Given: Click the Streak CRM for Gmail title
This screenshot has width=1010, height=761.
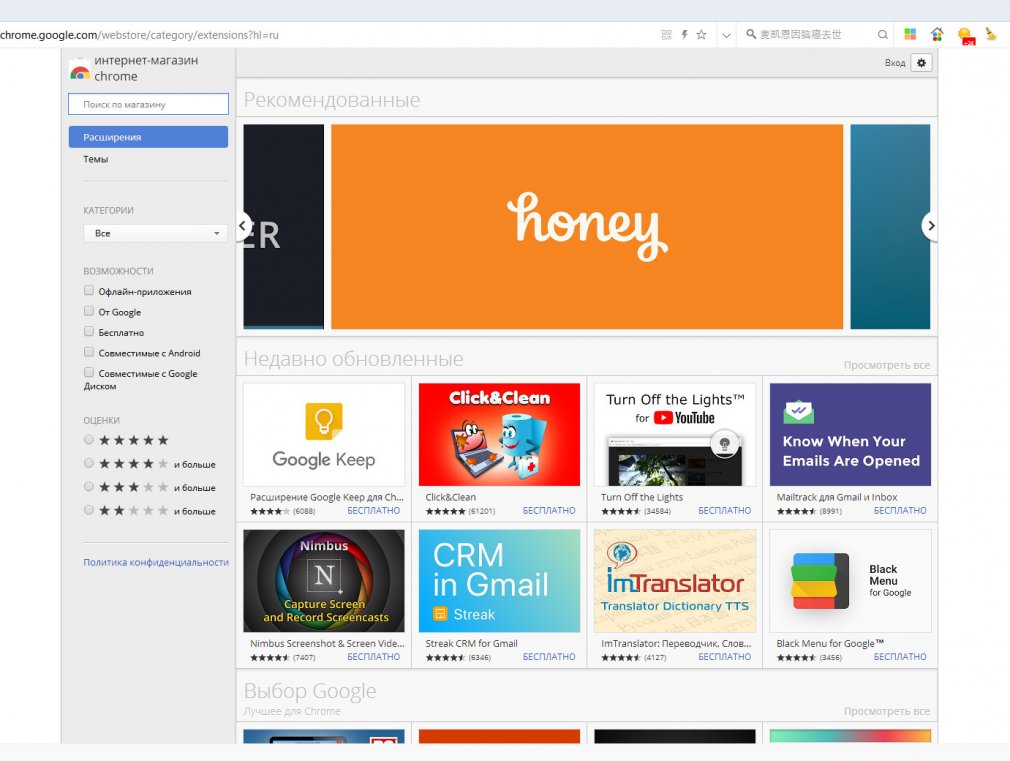Looking at the screenshot, I should 472,644.
